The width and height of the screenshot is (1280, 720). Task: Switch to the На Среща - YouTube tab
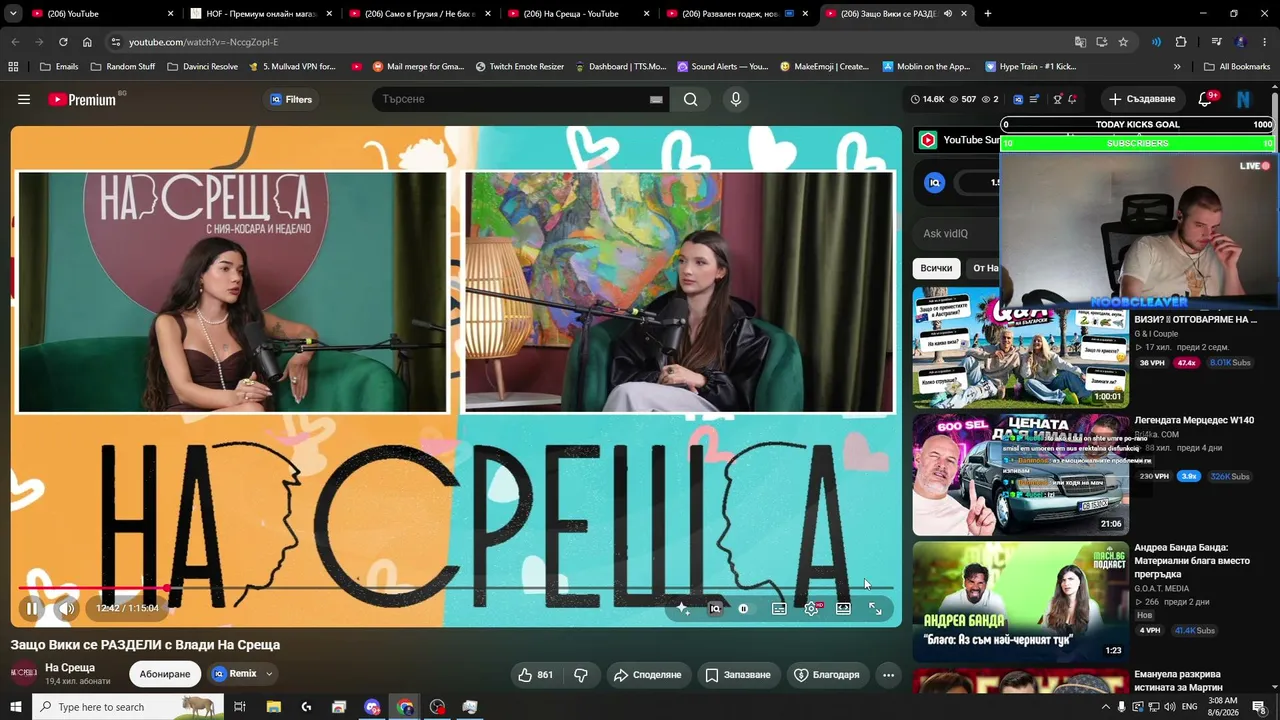tap(580, 14)
